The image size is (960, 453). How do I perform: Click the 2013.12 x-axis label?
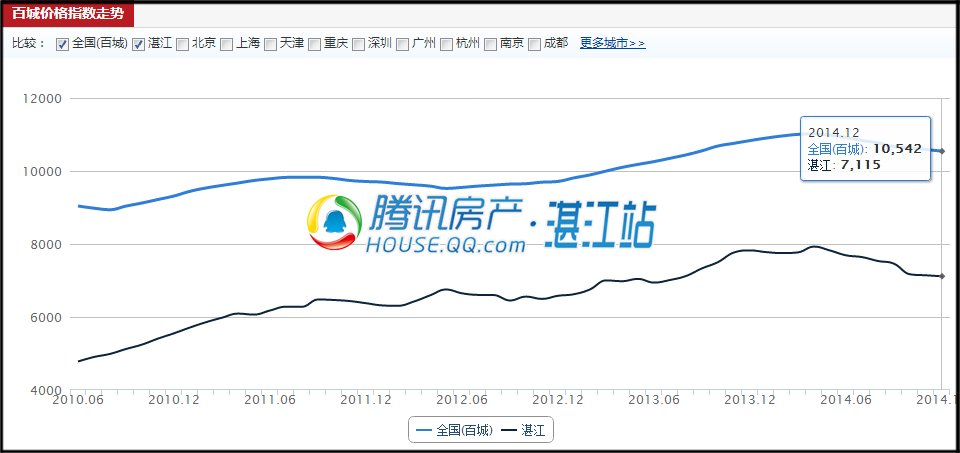point(750,400)
